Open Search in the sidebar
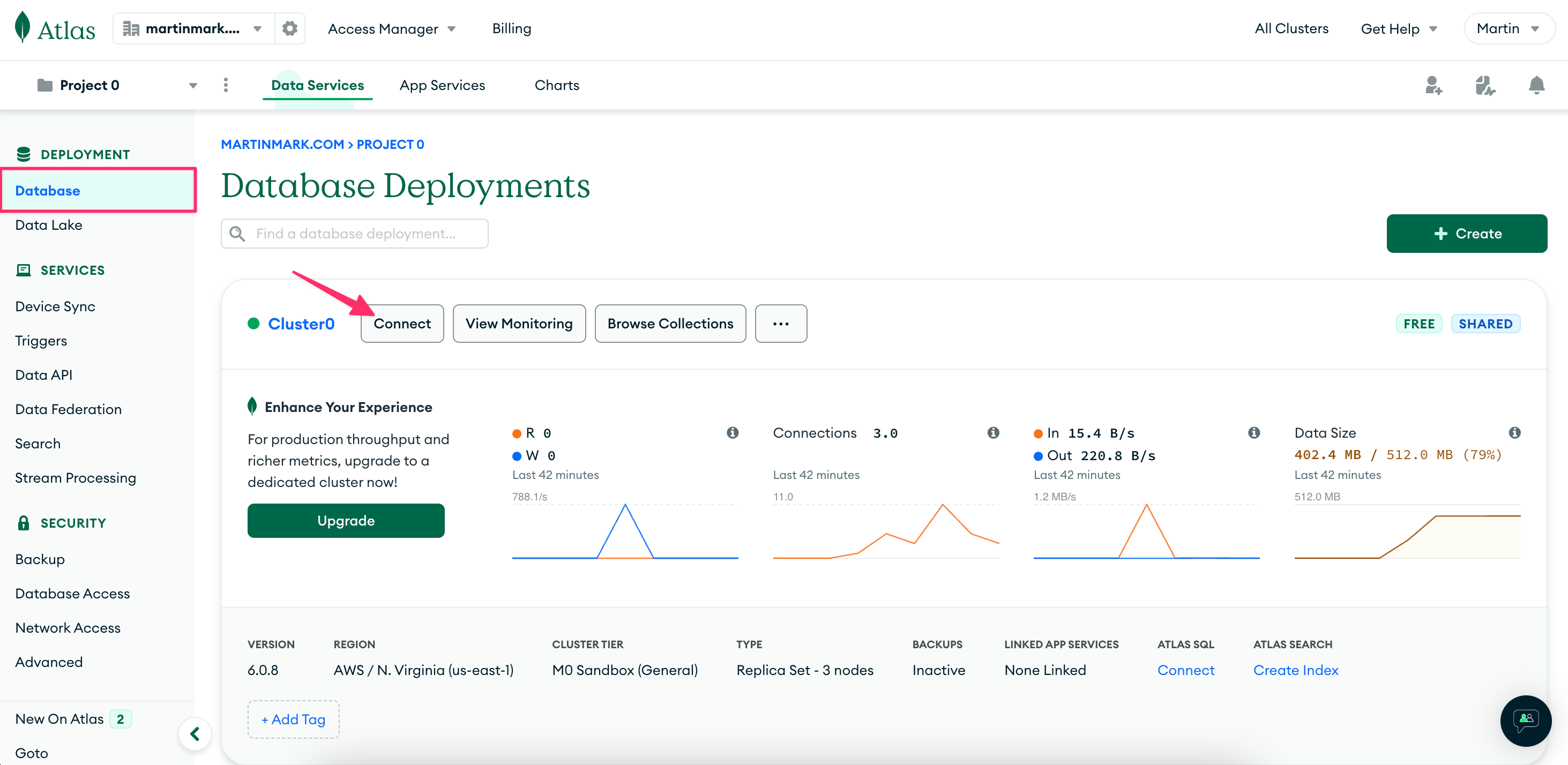Image resolution: width=1568 pixels, height=765 pixels. click(38, 444)
